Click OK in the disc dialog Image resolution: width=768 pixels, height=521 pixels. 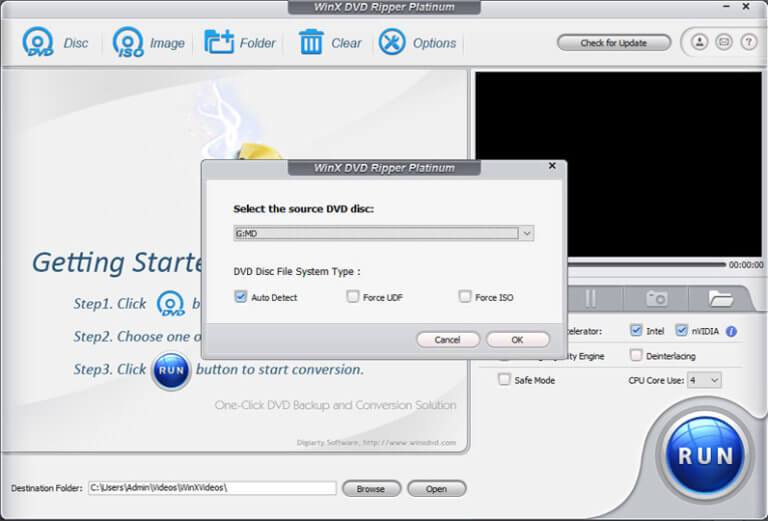pyautogui.click(x=518, y=339)
